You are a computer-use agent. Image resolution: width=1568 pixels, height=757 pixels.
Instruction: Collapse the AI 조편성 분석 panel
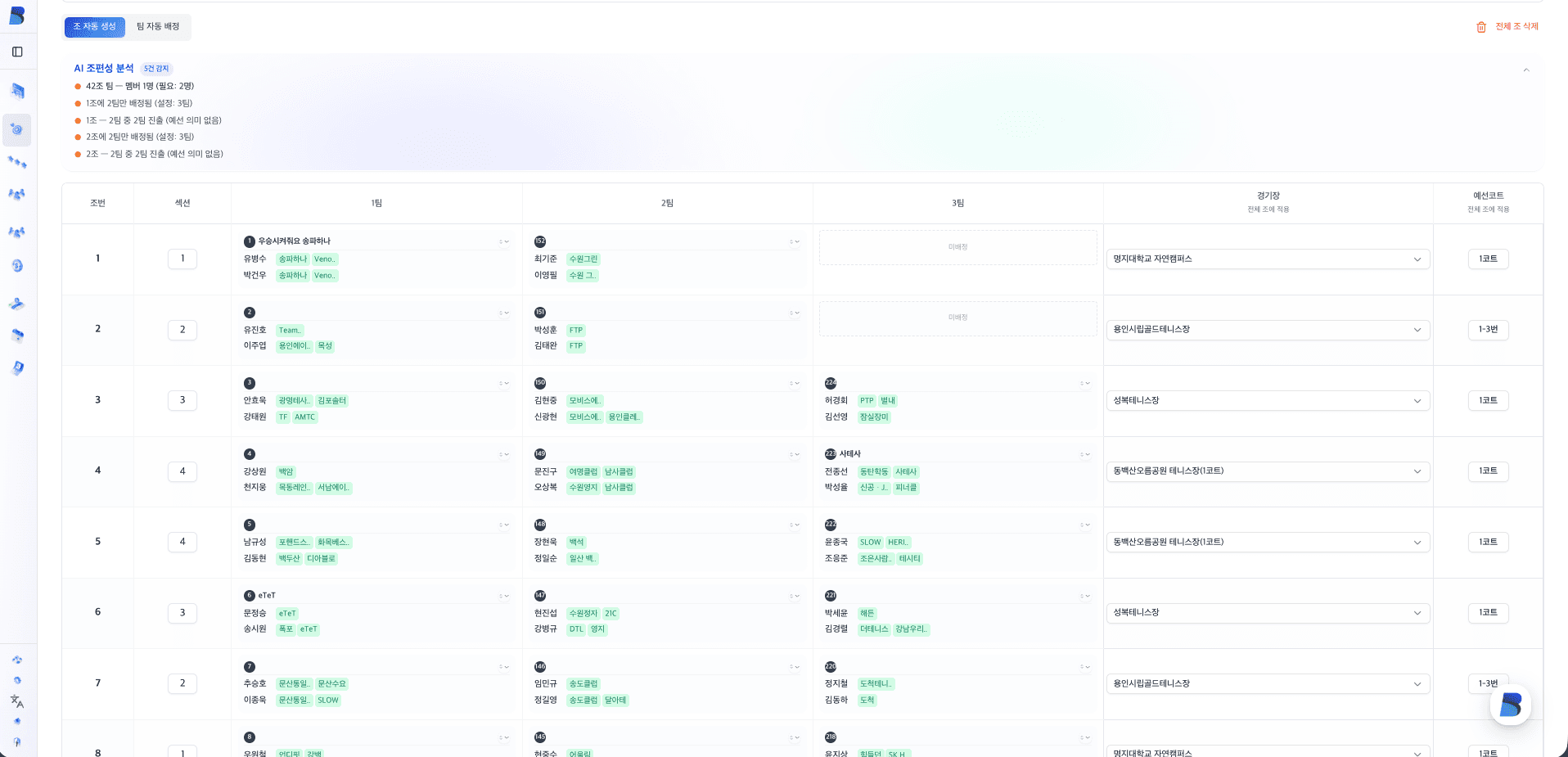click(1525, 70)
